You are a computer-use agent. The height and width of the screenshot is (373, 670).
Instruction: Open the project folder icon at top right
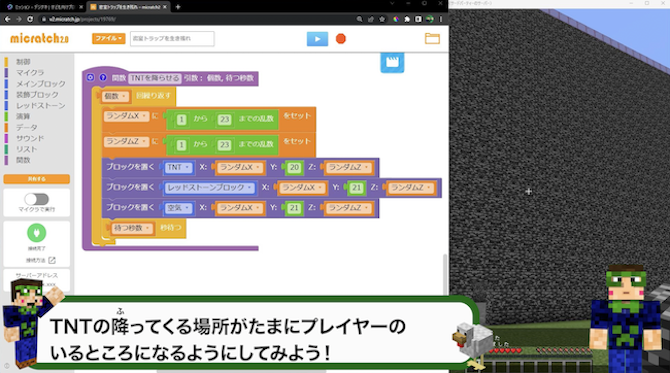tap(432, 38)
